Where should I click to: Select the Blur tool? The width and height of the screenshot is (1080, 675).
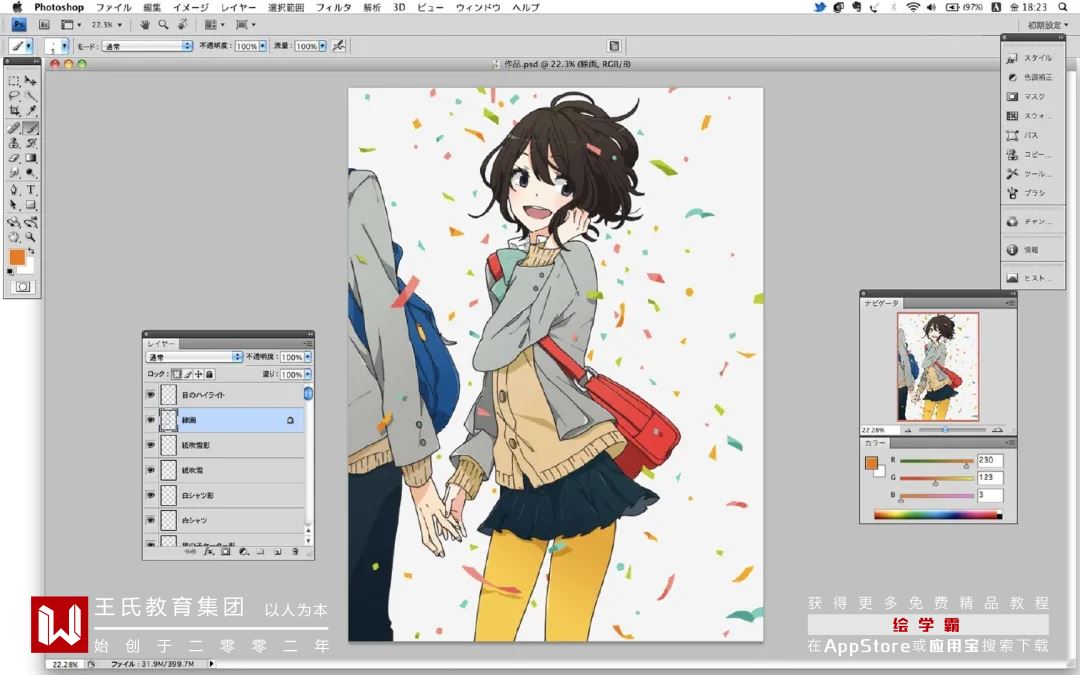point(14,173)
